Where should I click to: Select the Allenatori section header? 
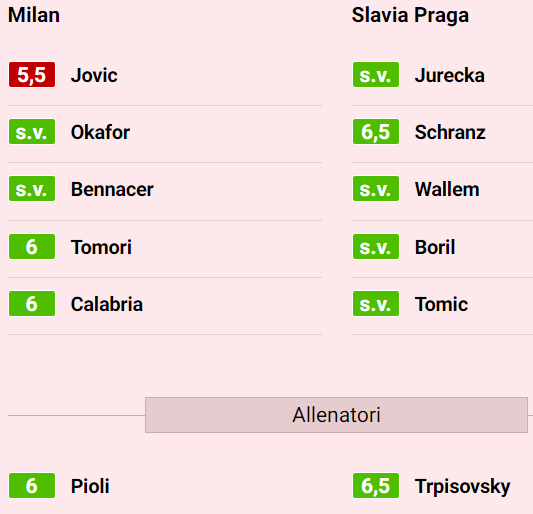tap(336, 415)
